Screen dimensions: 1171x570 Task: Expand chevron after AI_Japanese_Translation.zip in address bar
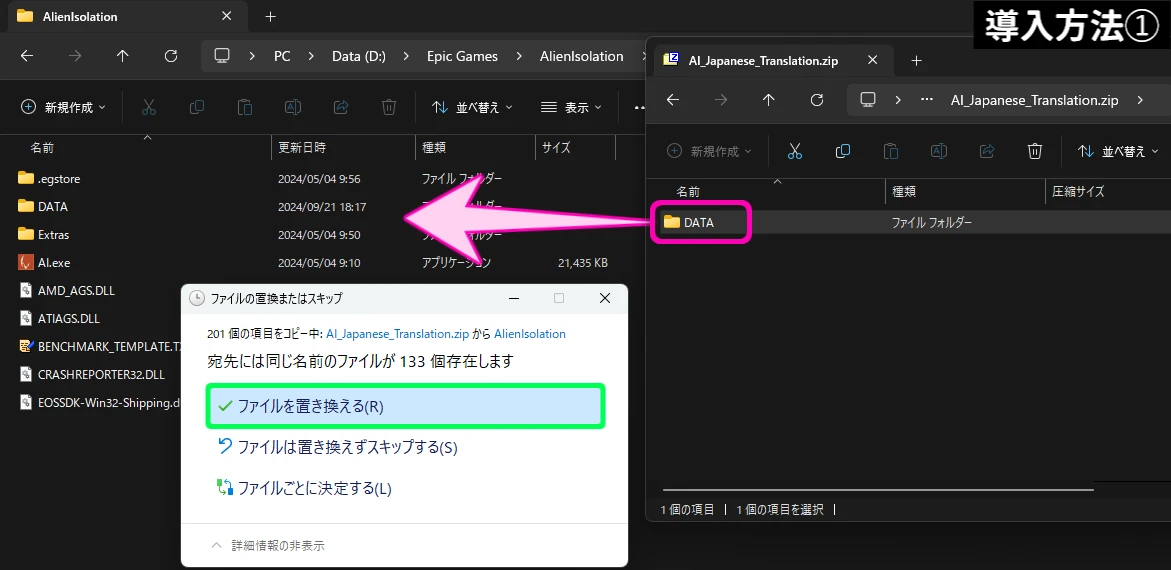point(1140,99)
